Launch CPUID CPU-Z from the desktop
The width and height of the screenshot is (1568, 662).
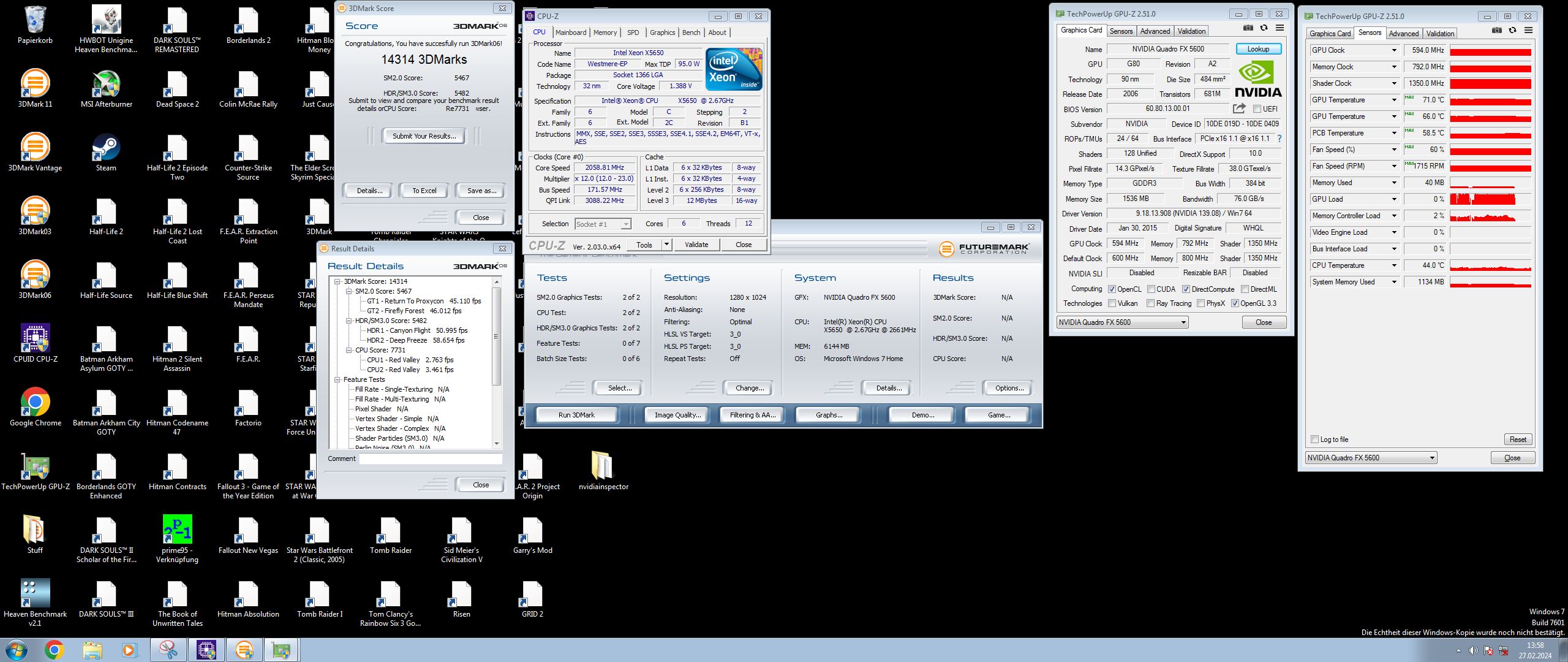point(35,337)
